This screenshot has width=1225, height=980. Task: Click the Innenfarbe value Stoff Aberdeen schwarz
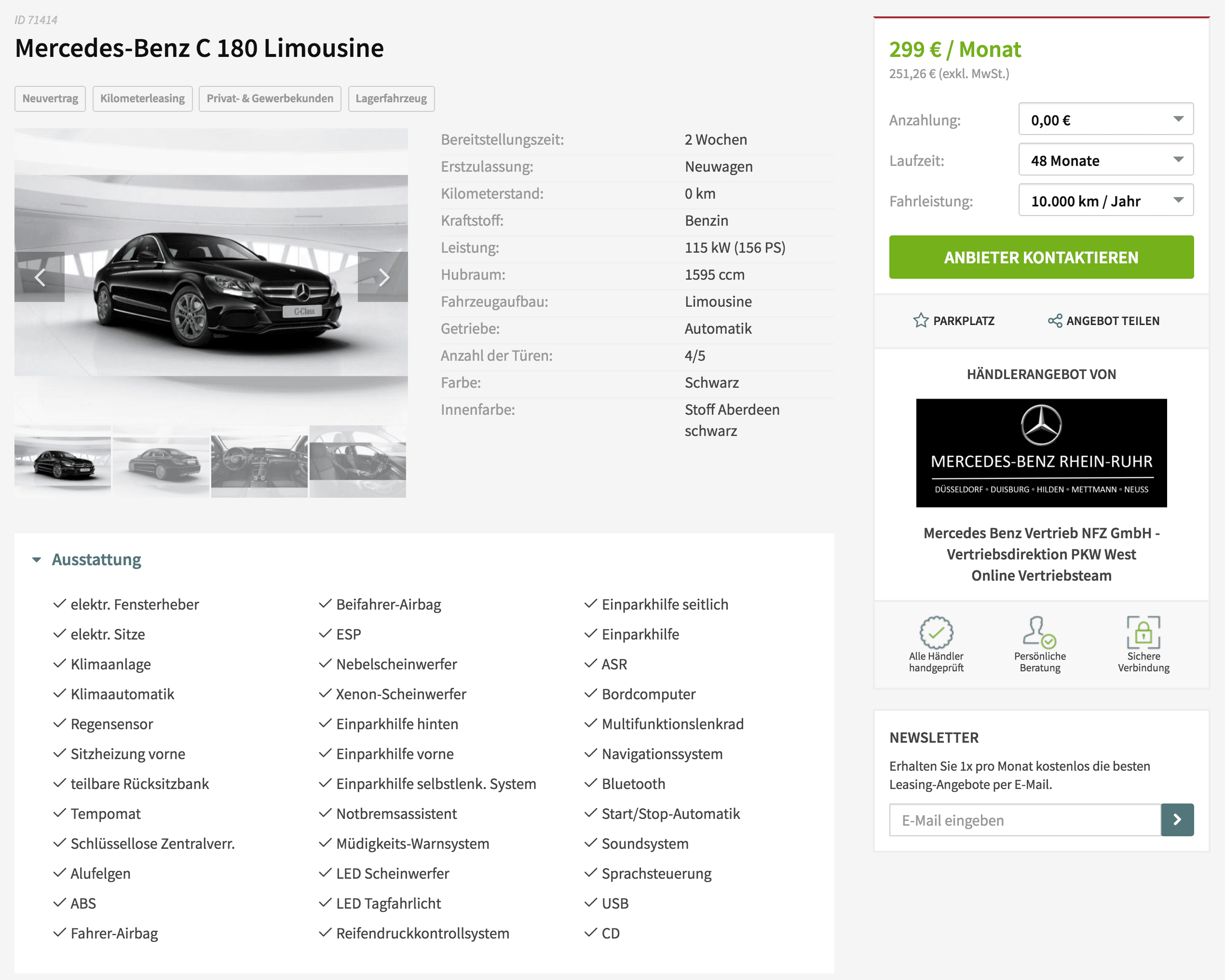(x=732, y=420)
